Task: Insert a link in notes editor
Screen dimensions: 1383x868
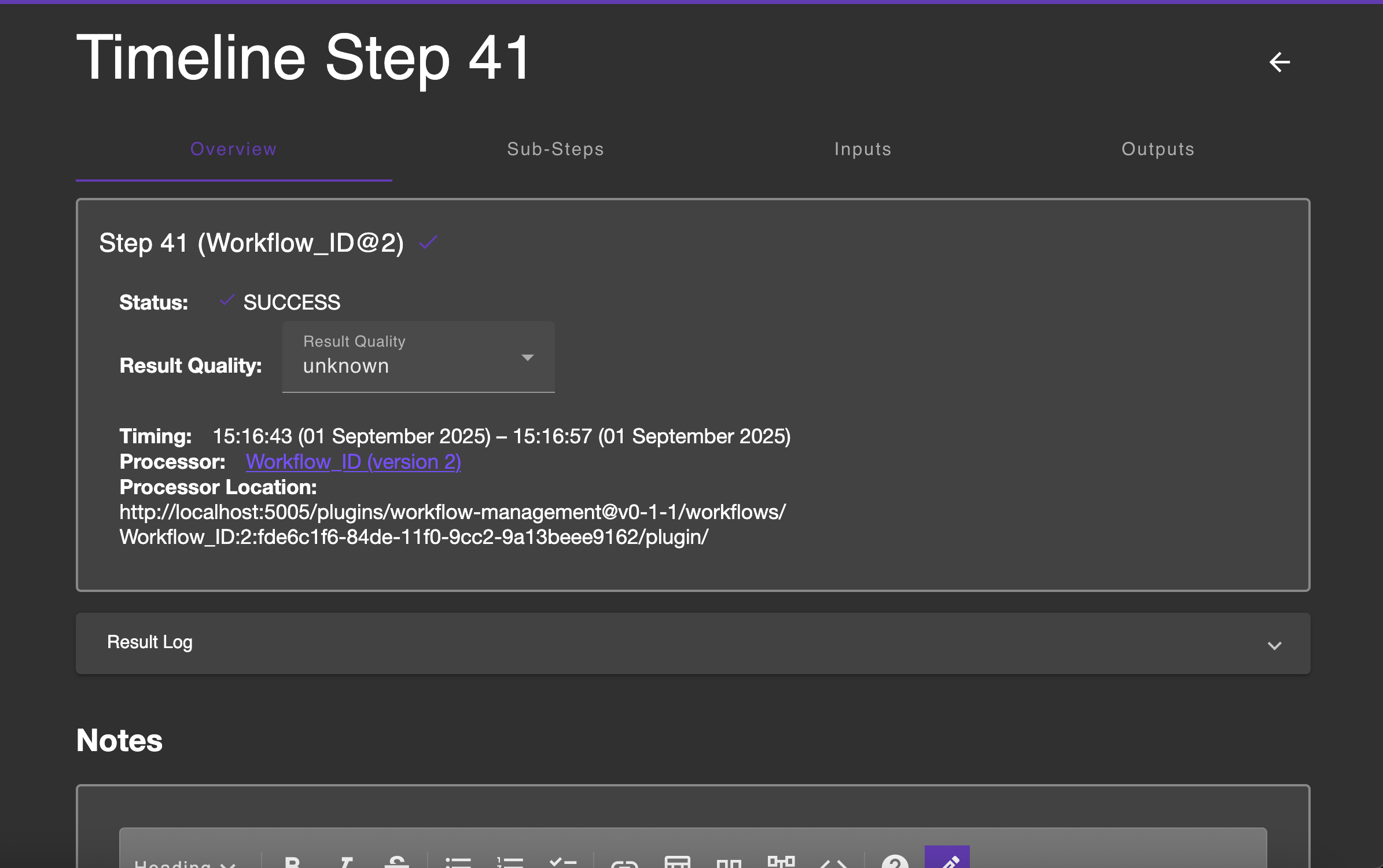Action: click(x=624, y=863)
